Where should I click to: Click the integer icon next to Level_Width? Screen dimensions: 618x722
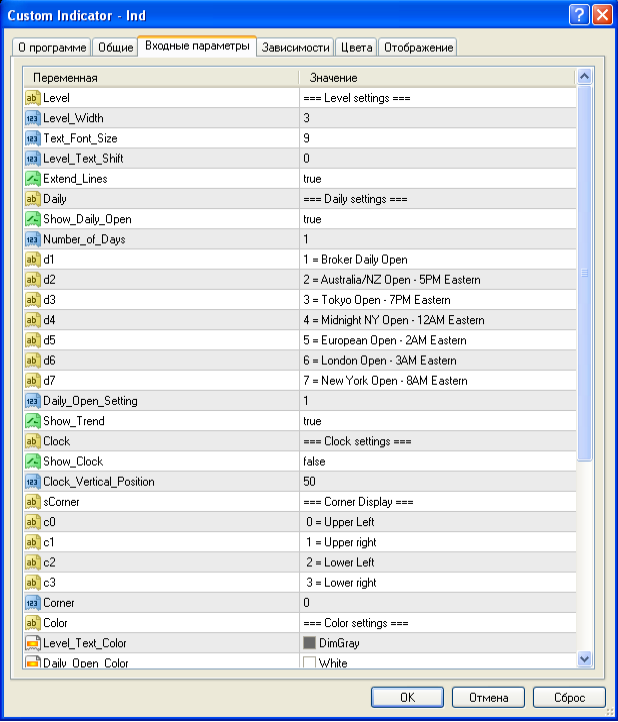(x=32, y=118)
